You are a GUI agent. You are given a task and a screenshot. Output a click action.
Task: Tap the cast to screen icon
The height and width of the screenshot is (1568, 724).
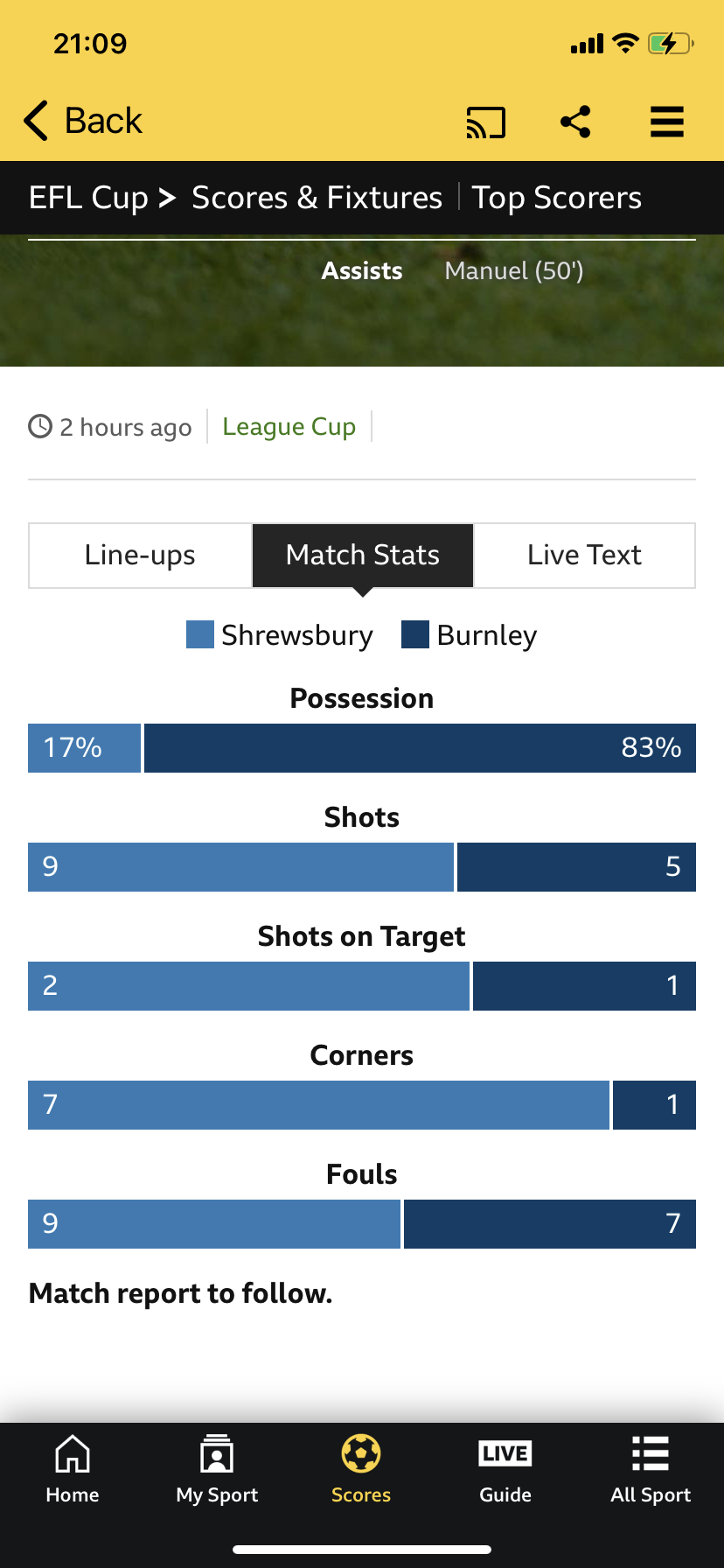coord(486,122)
